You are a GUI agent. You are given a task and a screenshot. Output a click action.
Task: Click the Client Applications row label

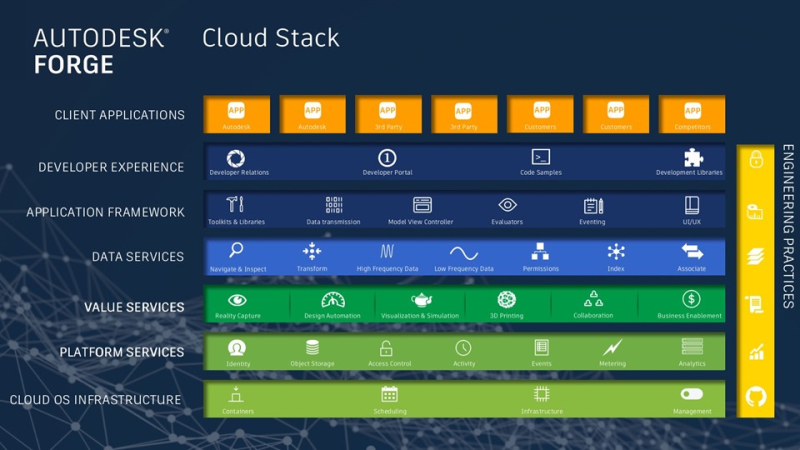tap(120, 115)
